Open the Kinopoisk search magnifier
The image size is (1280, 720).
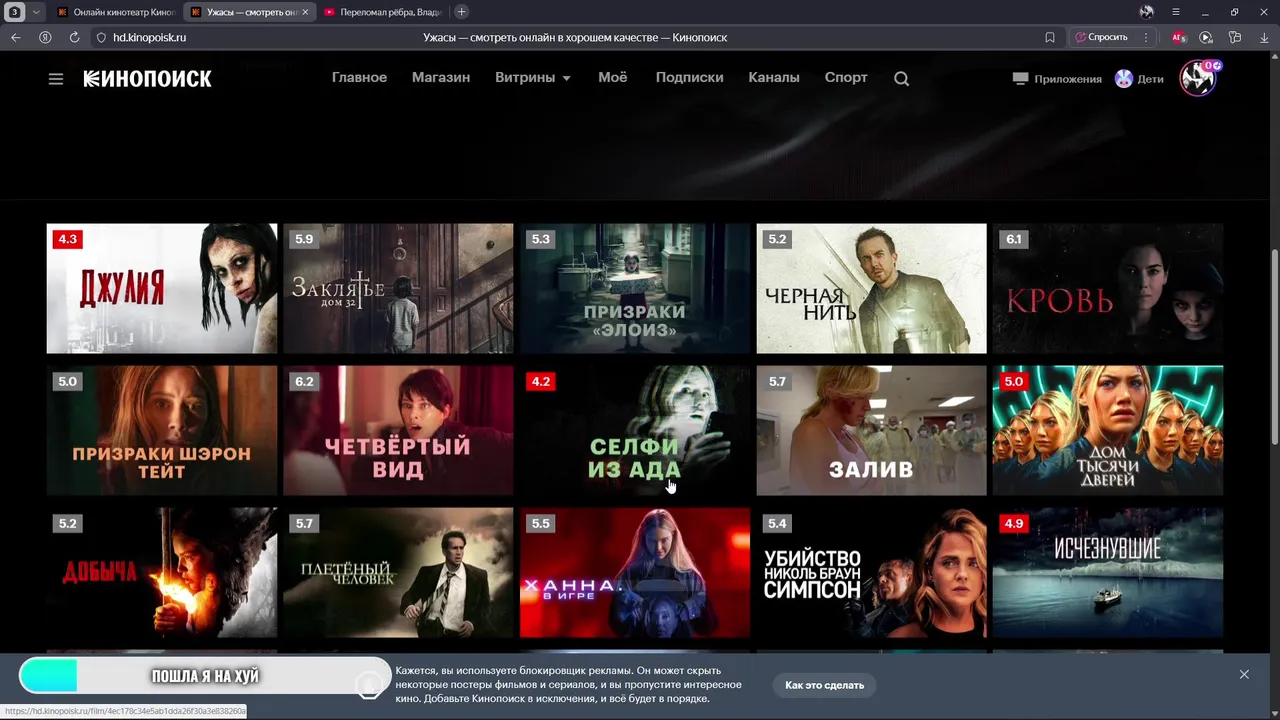pos(901,79)
